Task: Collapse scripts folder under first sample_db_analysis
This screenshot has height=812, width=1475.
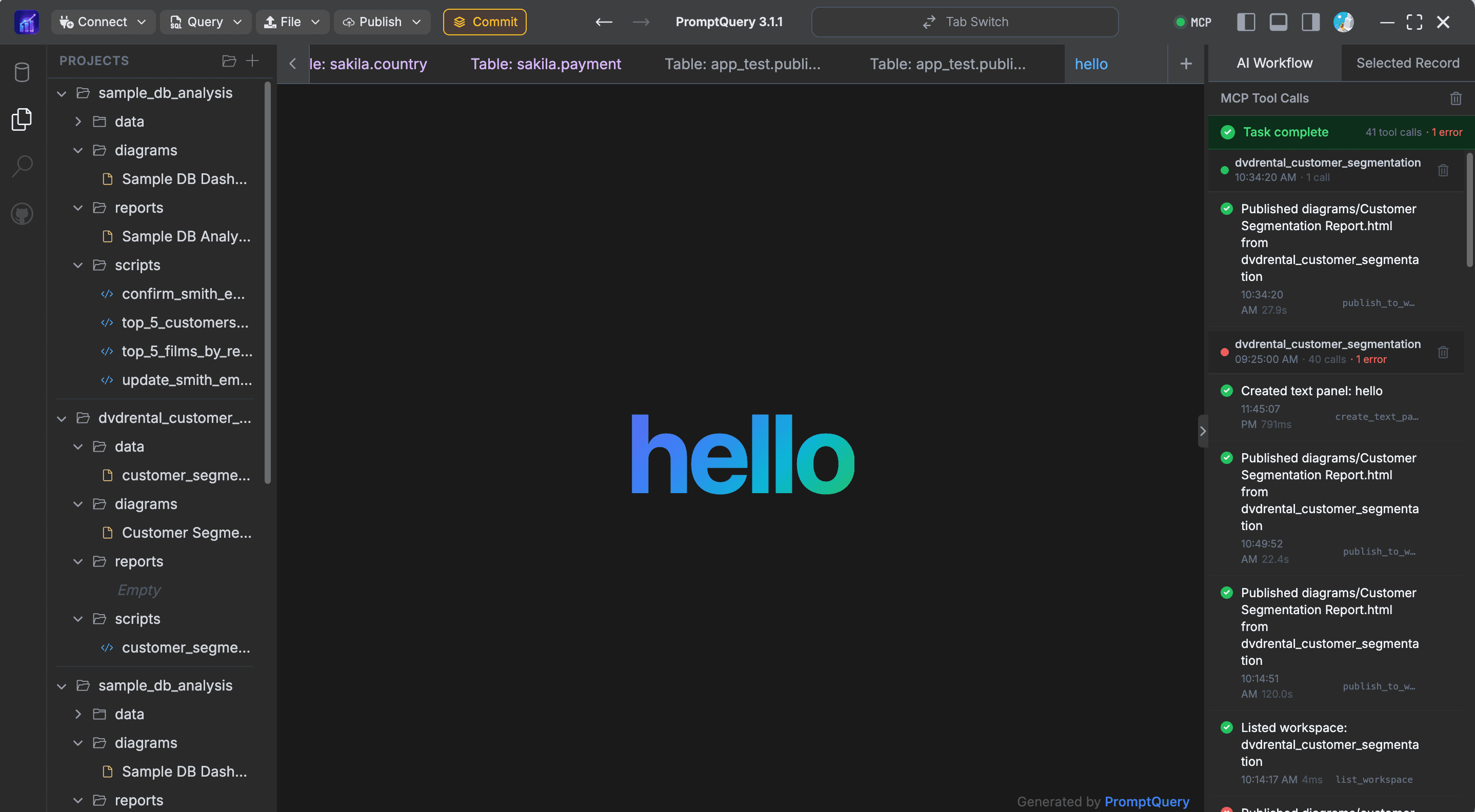Action: (x=78, y=266)
